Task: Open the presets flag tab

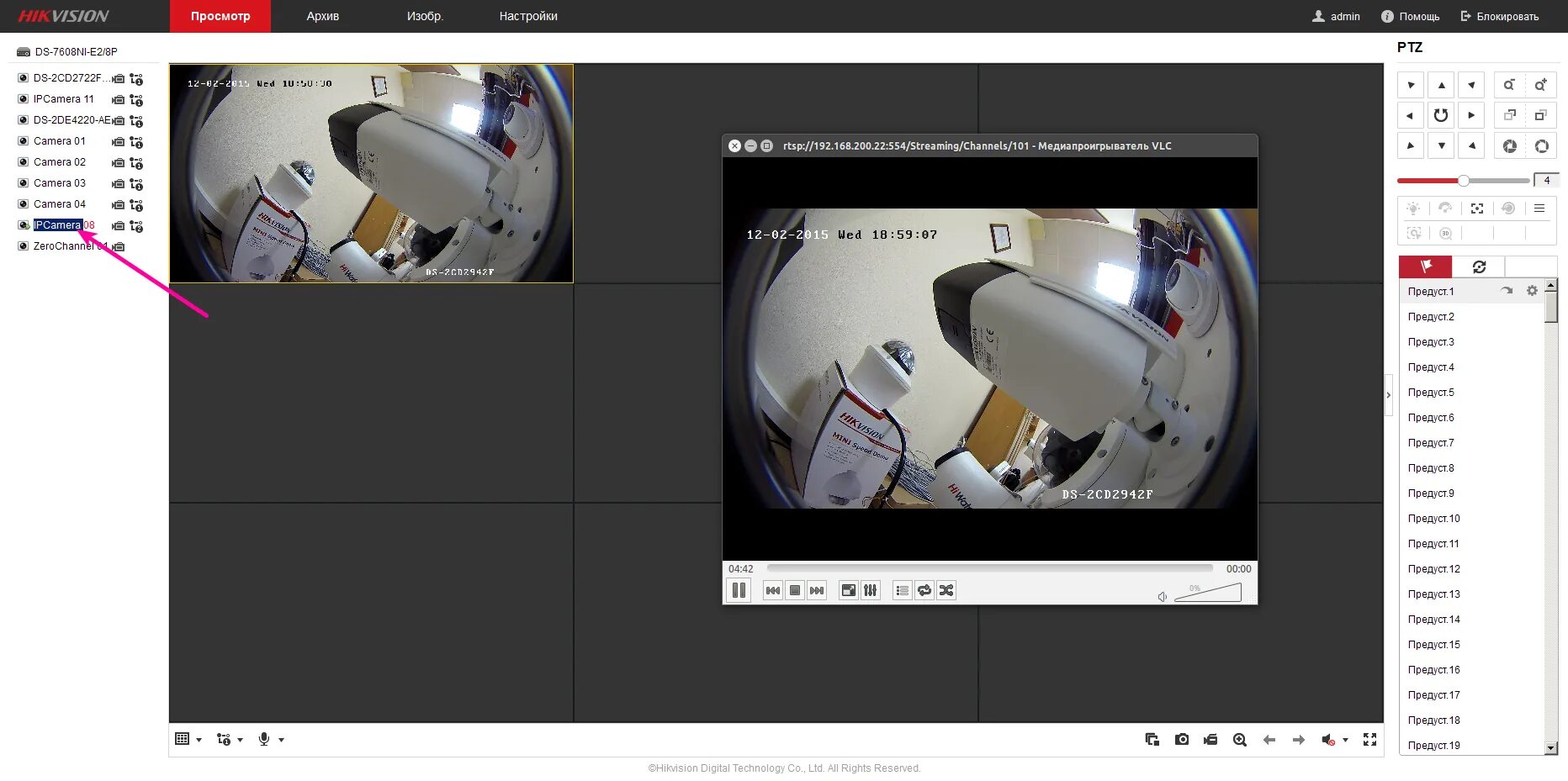Action: [1425, 266]
